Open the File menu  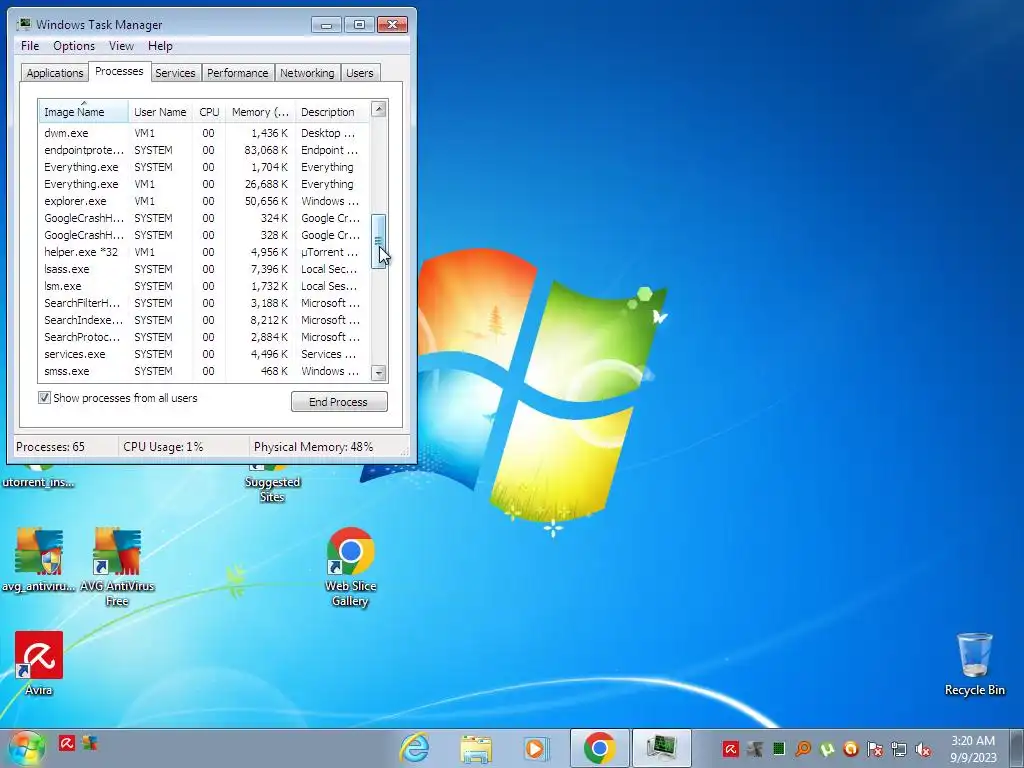[30, 46]
